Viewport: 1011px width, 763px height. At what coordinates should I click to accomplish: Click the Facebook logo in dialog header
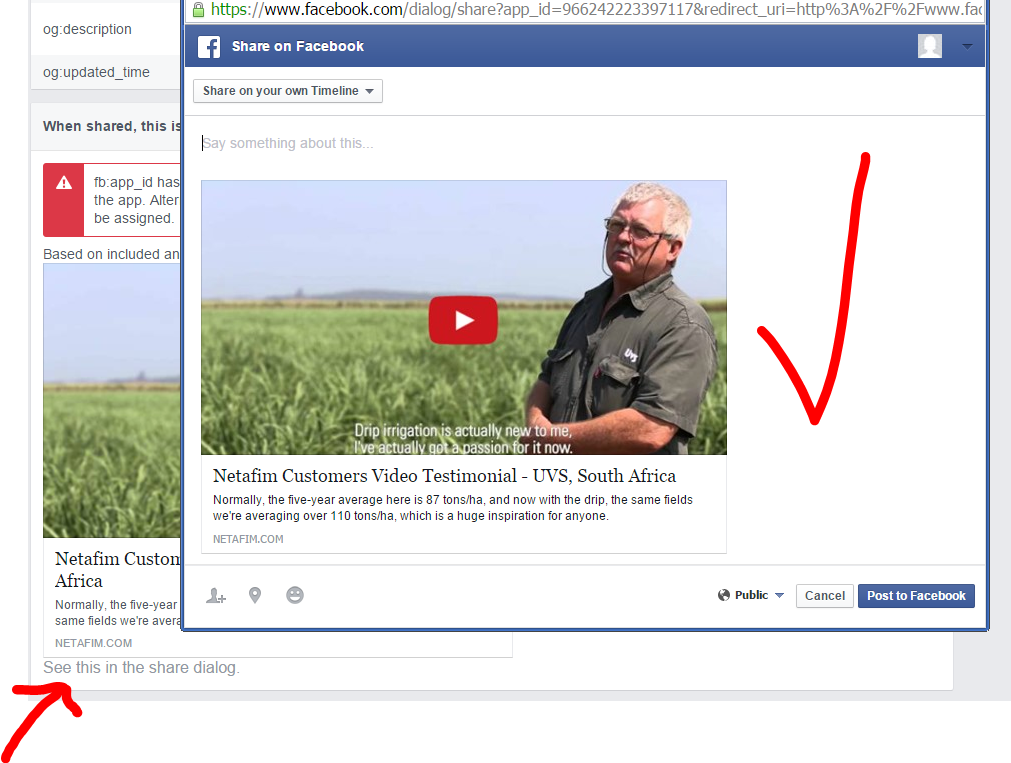point(209,46)
